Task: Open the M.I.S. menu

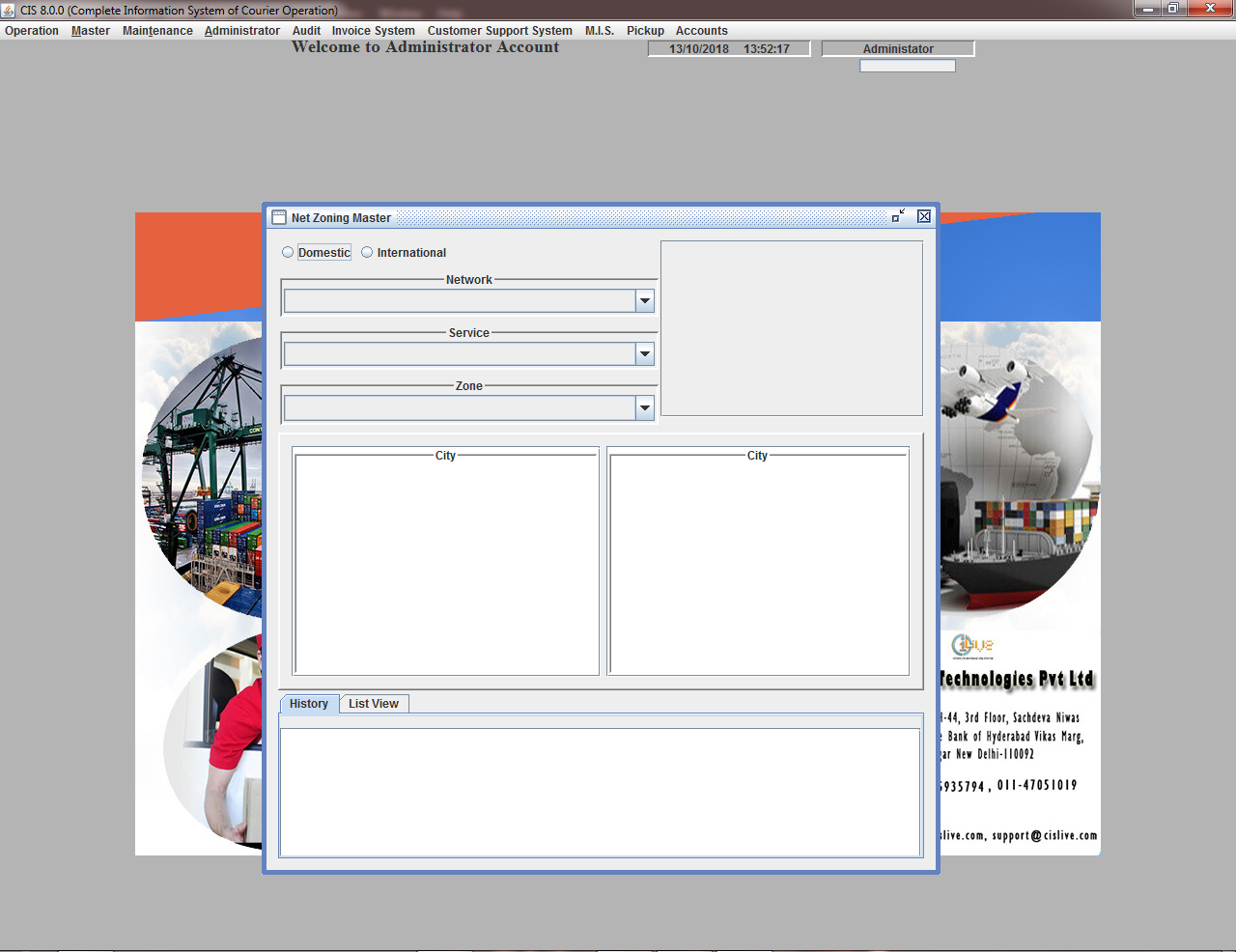Action: (x=599, y=31)
